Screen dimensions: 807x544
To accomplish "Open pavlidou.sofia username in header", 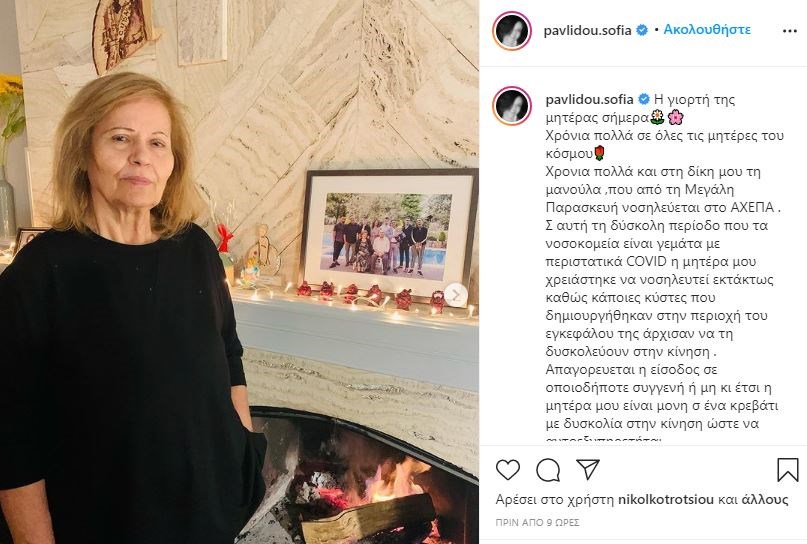I will pos(587,30).
